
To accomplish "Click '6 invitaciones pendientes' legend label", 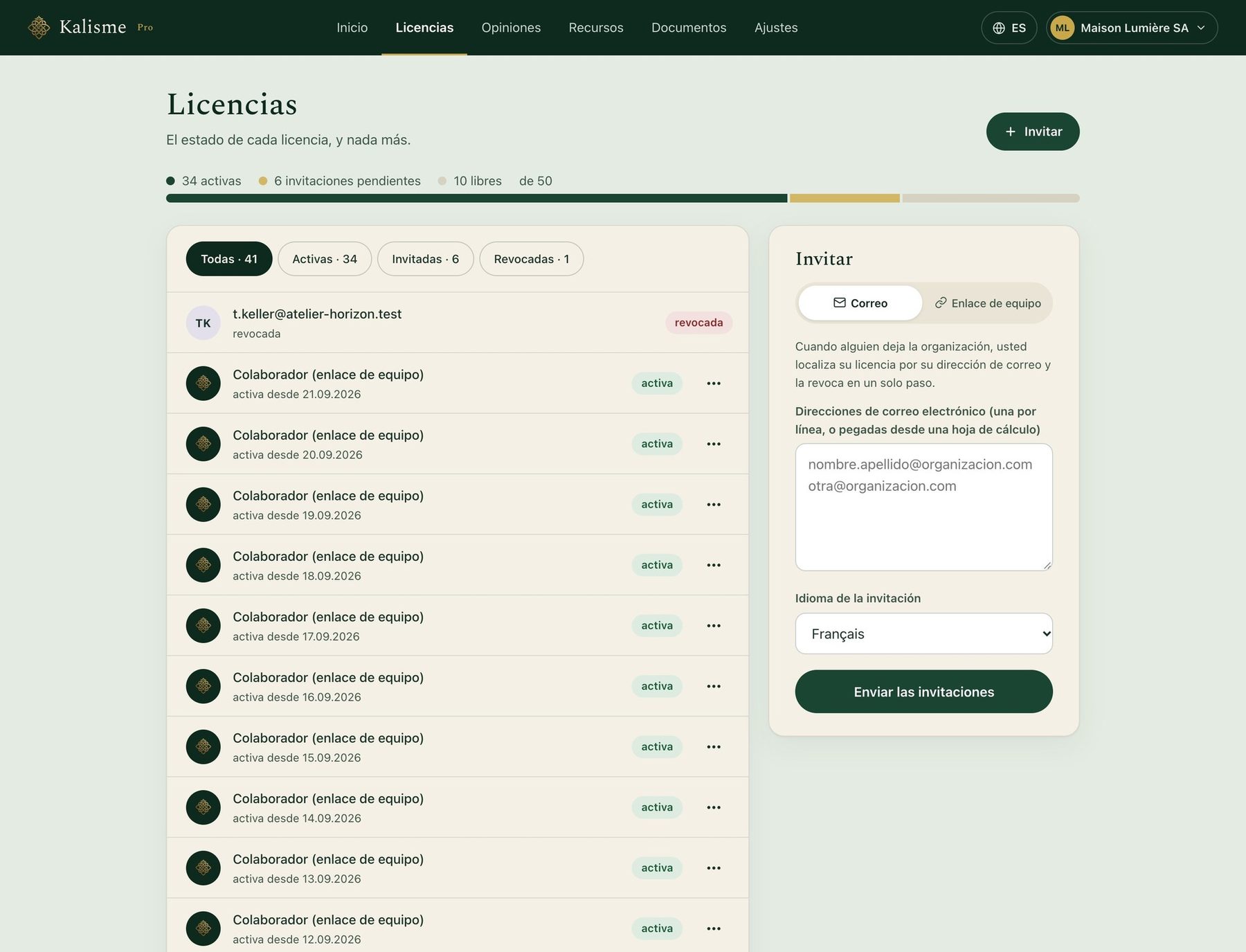I will (347, 181).
